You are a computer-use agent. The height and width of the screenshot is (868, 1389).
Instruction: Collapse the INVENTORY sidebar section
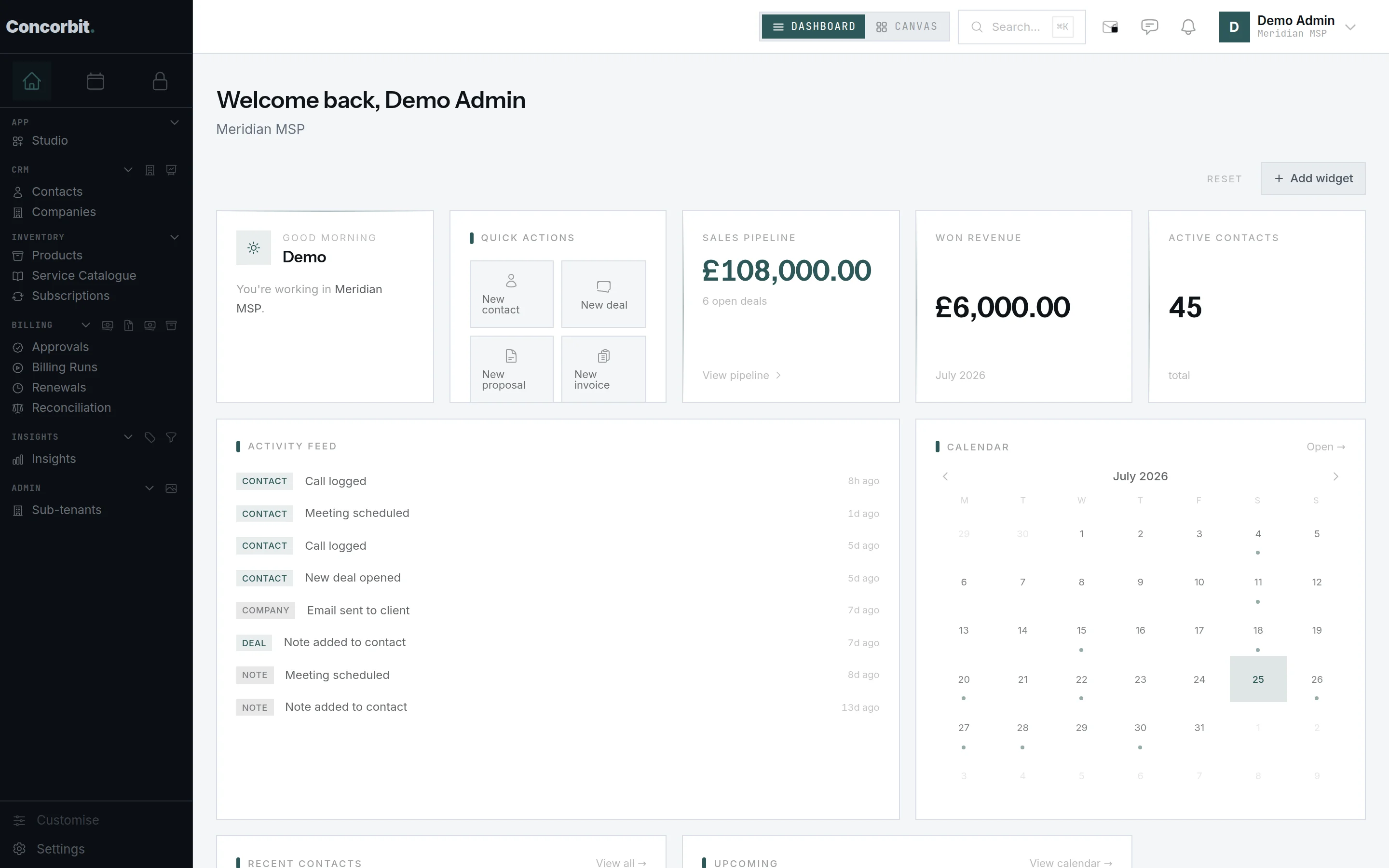(x=175, y=237)
